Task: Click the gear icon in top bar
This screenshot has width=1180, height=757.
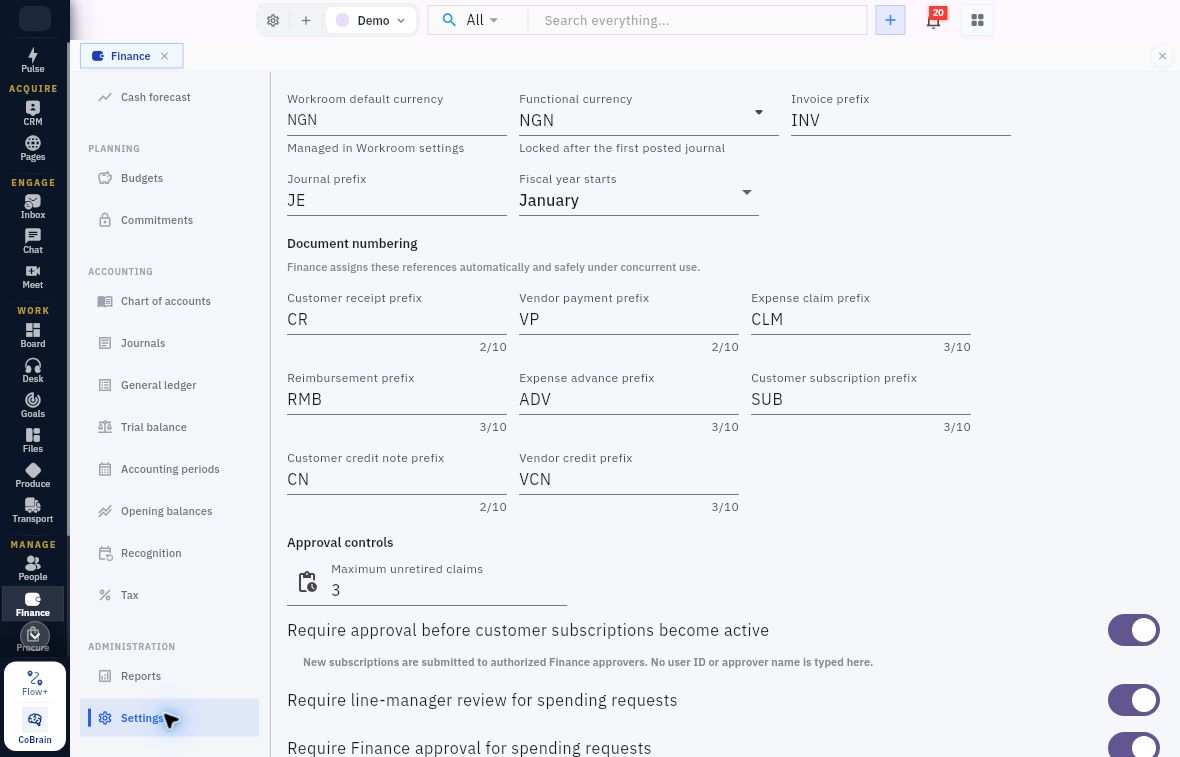Action: 273,20
